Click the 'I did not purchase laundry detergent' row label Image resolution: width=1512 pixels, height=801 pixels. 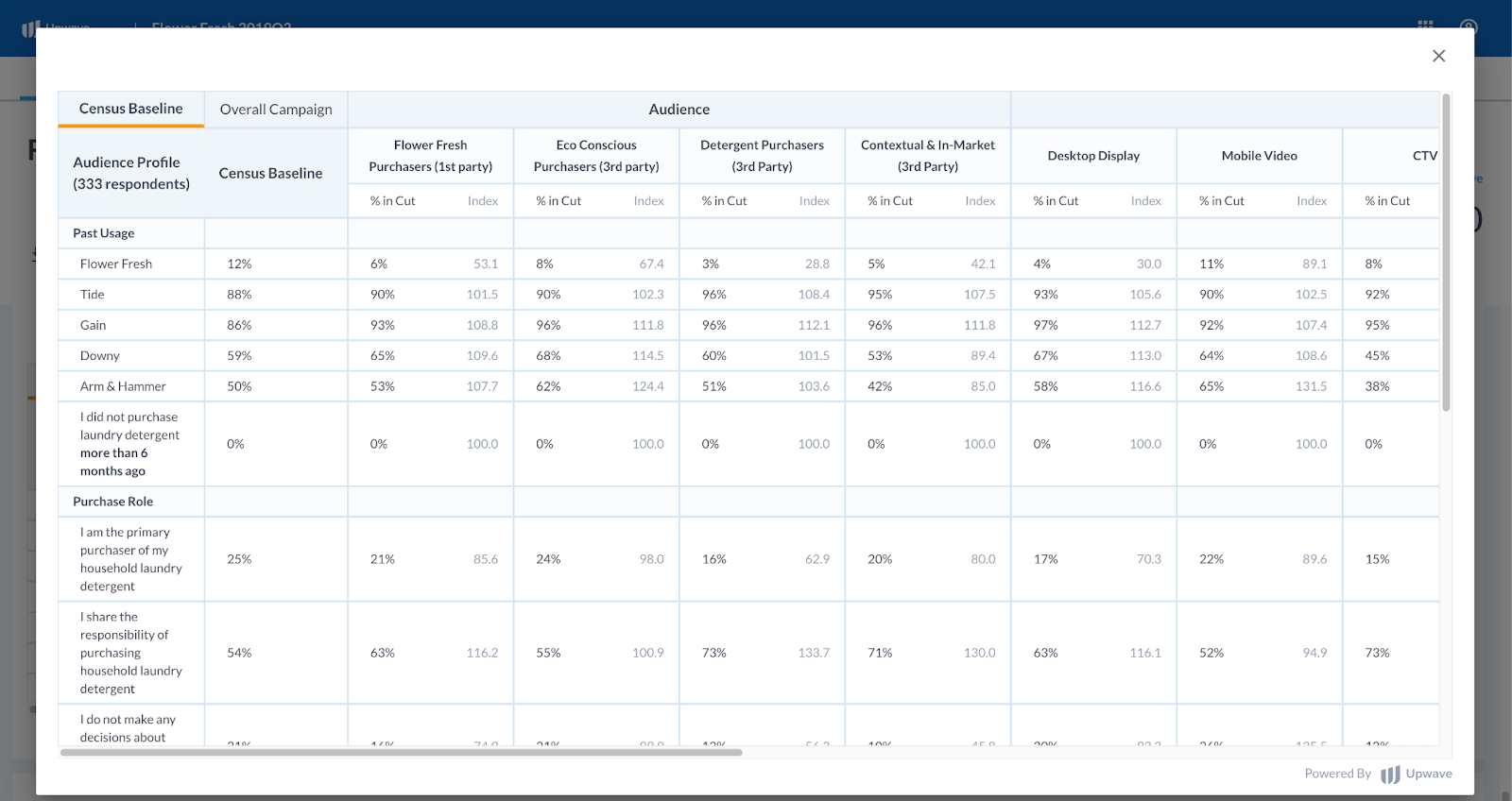tap(129, 444)
